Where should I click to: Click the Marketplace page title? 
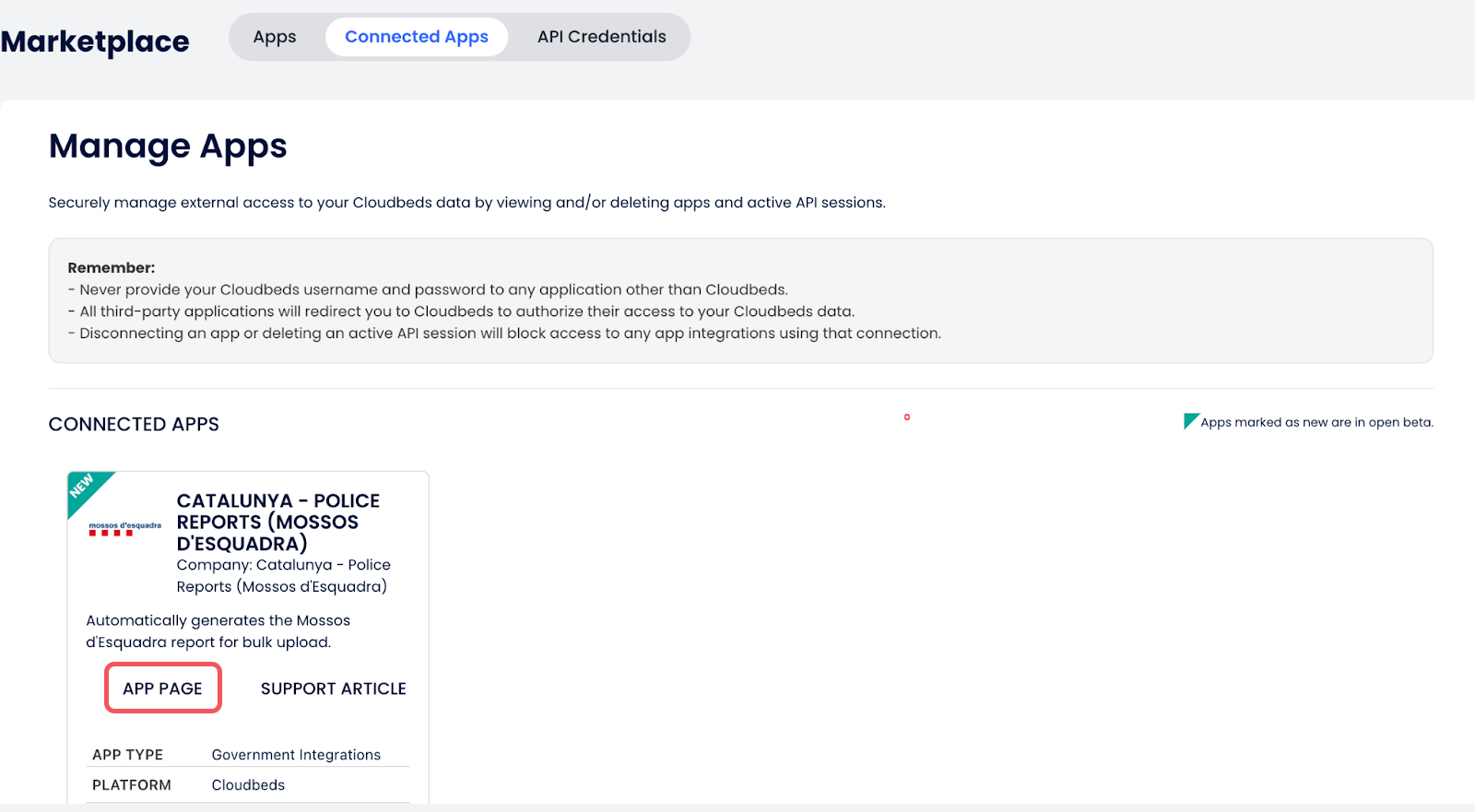[x=95, y=41]
